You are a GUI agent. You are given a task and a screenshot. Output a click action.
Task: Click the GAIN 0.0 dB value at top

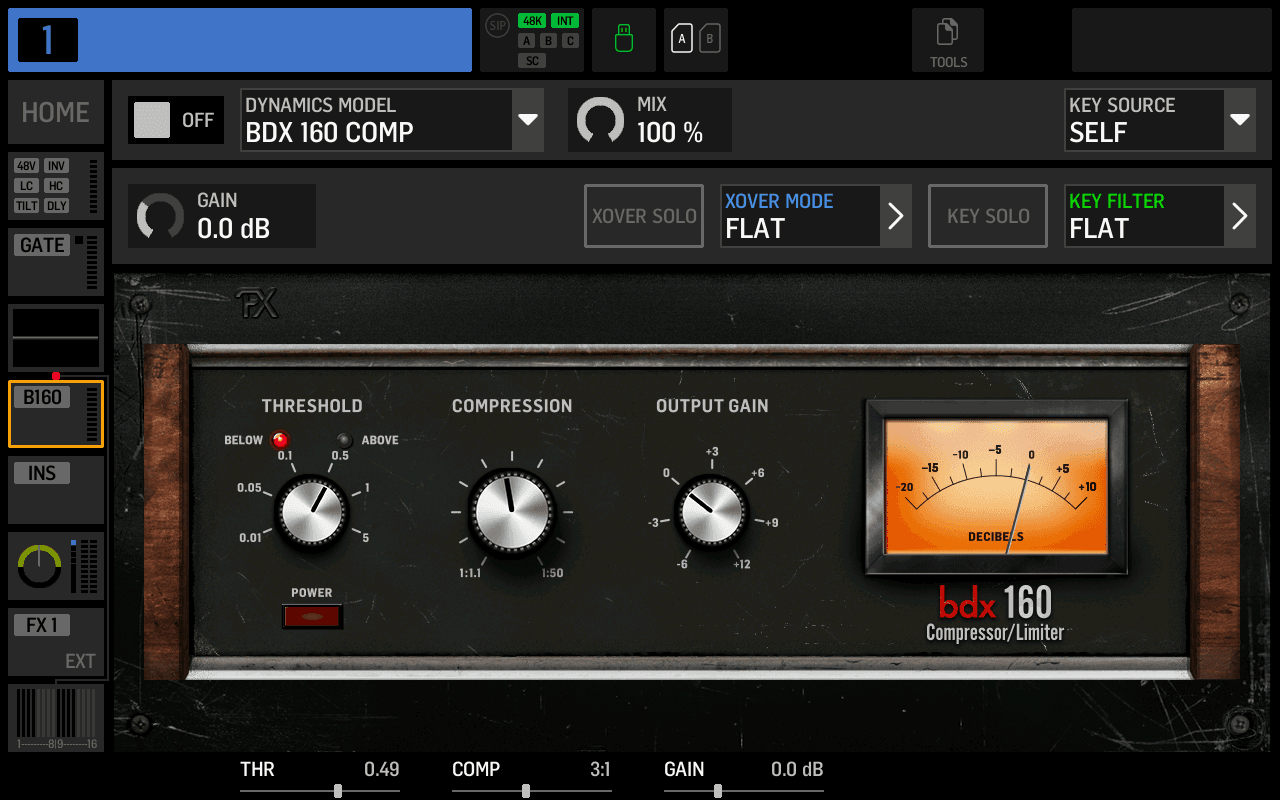[x=233, y=229]
